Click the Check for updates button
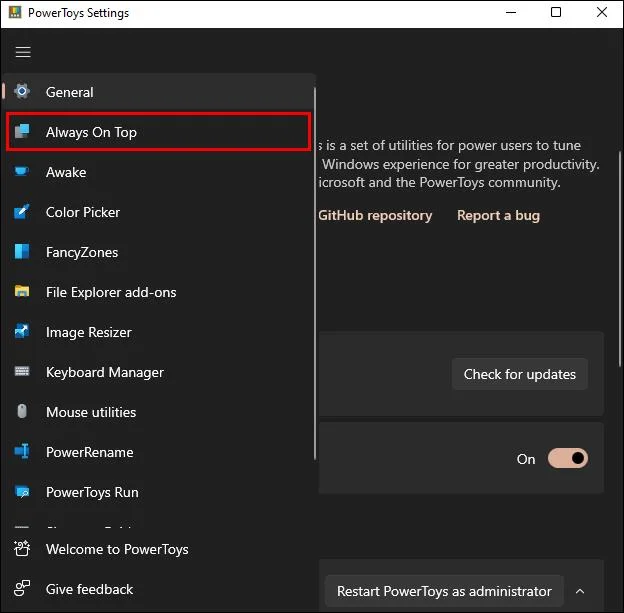 pos(519,374)
